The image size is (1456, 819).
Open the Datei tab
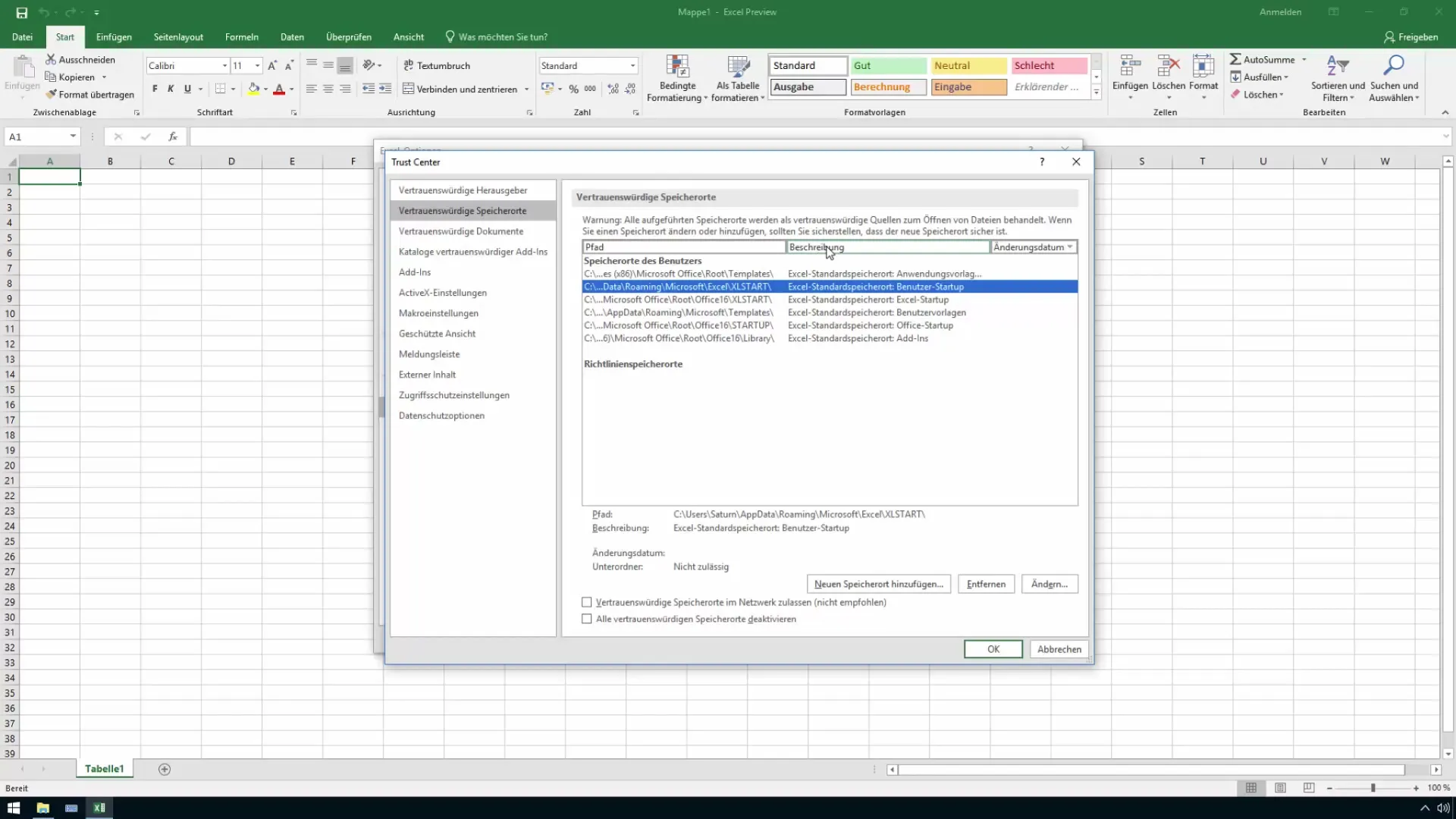click(23, 36)
